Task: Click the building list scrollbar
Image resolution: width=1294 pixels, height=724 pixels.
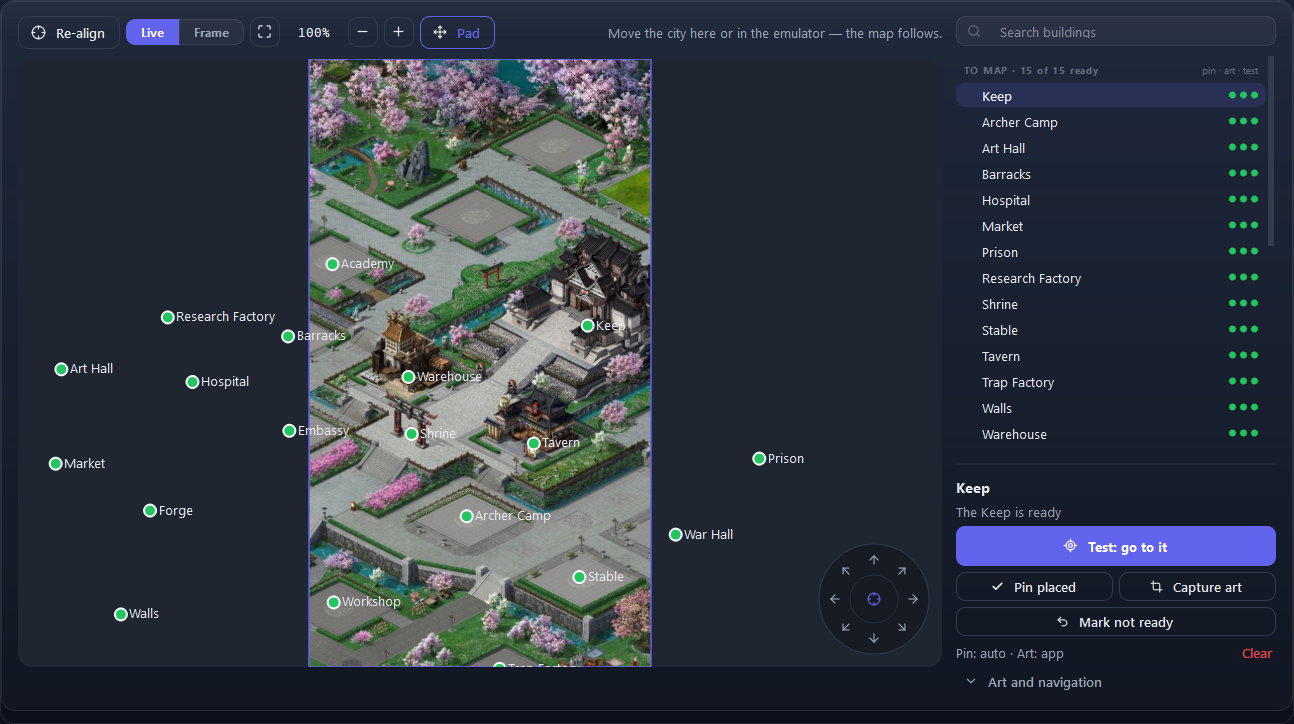Action: coord(1271,150)
